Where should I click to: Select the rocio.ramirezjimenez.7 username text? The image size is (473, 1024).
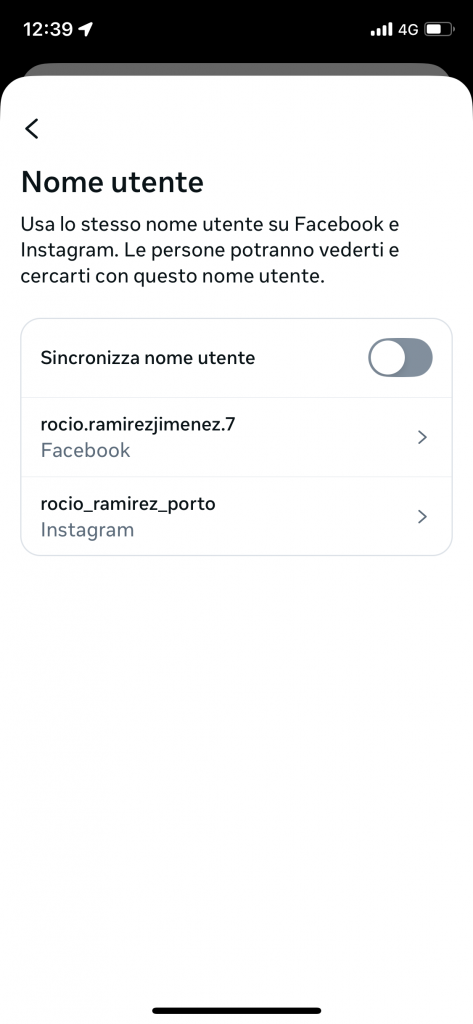(x=138, y=425)
